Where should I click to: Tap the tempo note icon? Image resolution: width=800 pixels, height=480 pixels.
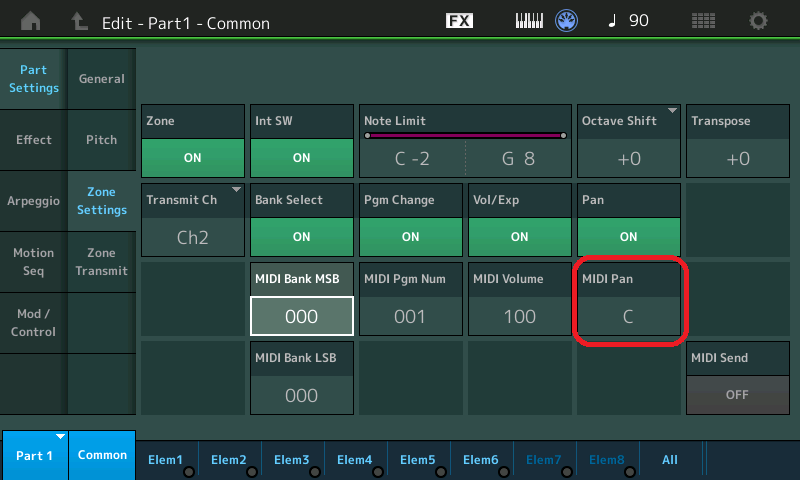click(x=612, y=21)
